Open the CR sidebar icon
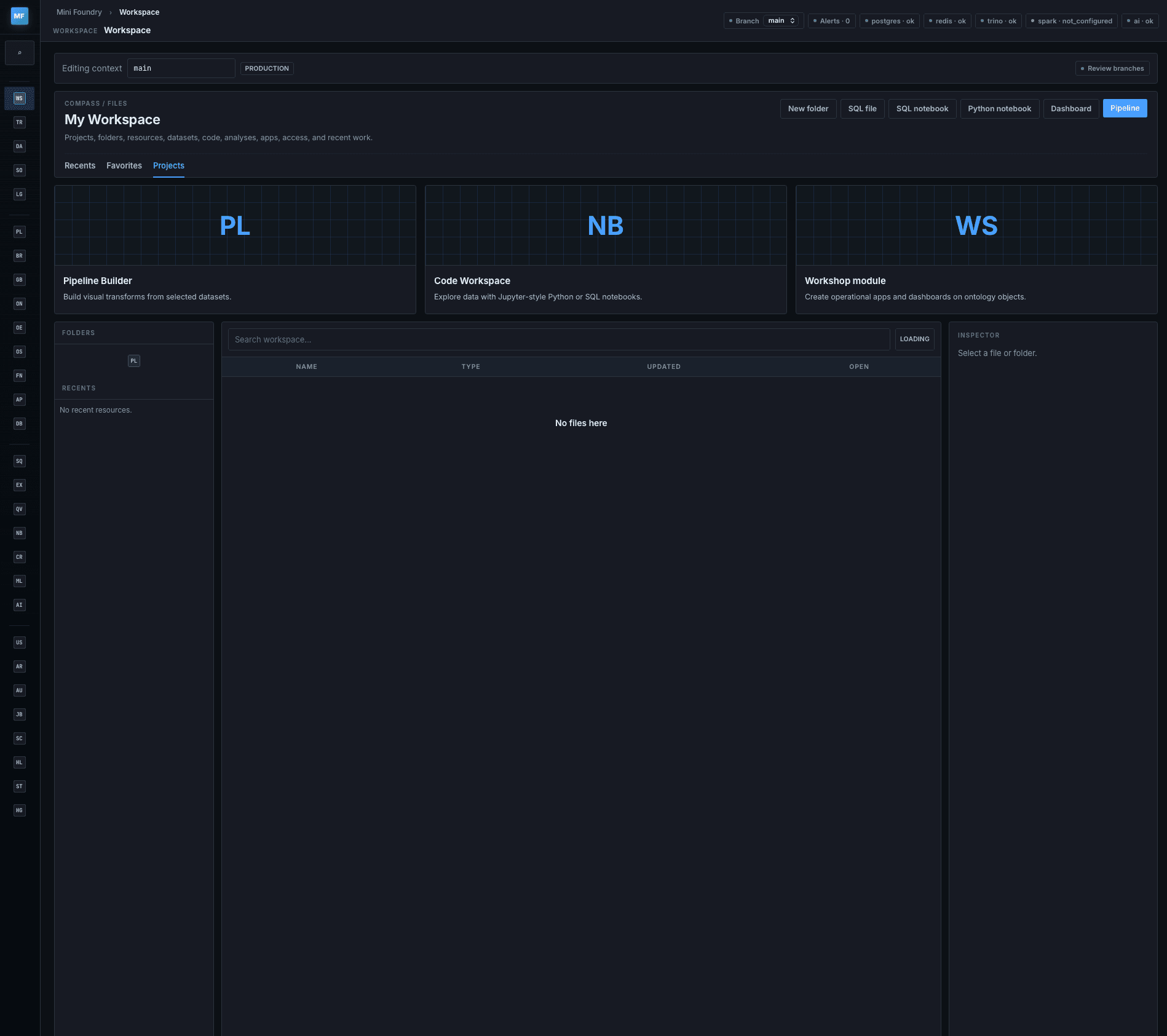Viewport: 1167px width, 1036px height. [x=19, y=557]
